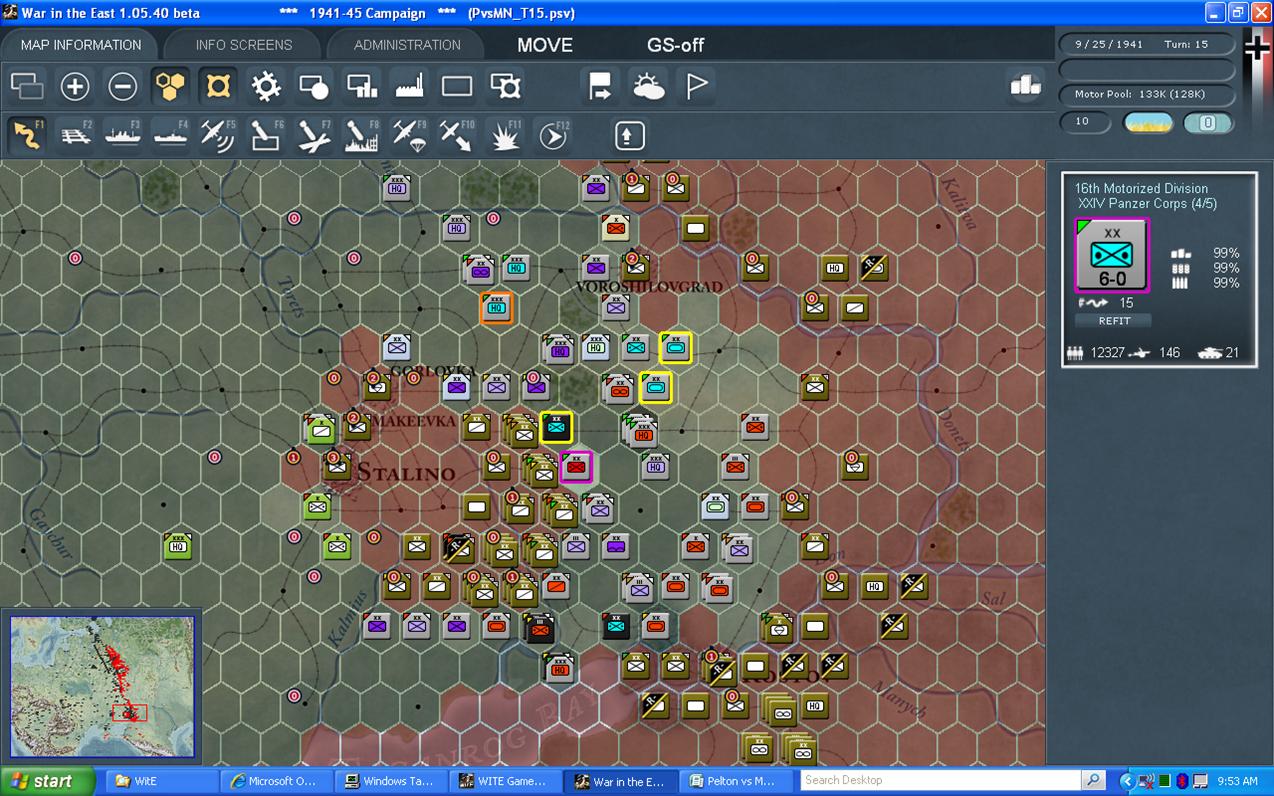Click the VOROSHILOVGRAD city label
Image resolution: width=1274 pixels, height=796 pixels.
pyautogui.click(x=649, y=286)
